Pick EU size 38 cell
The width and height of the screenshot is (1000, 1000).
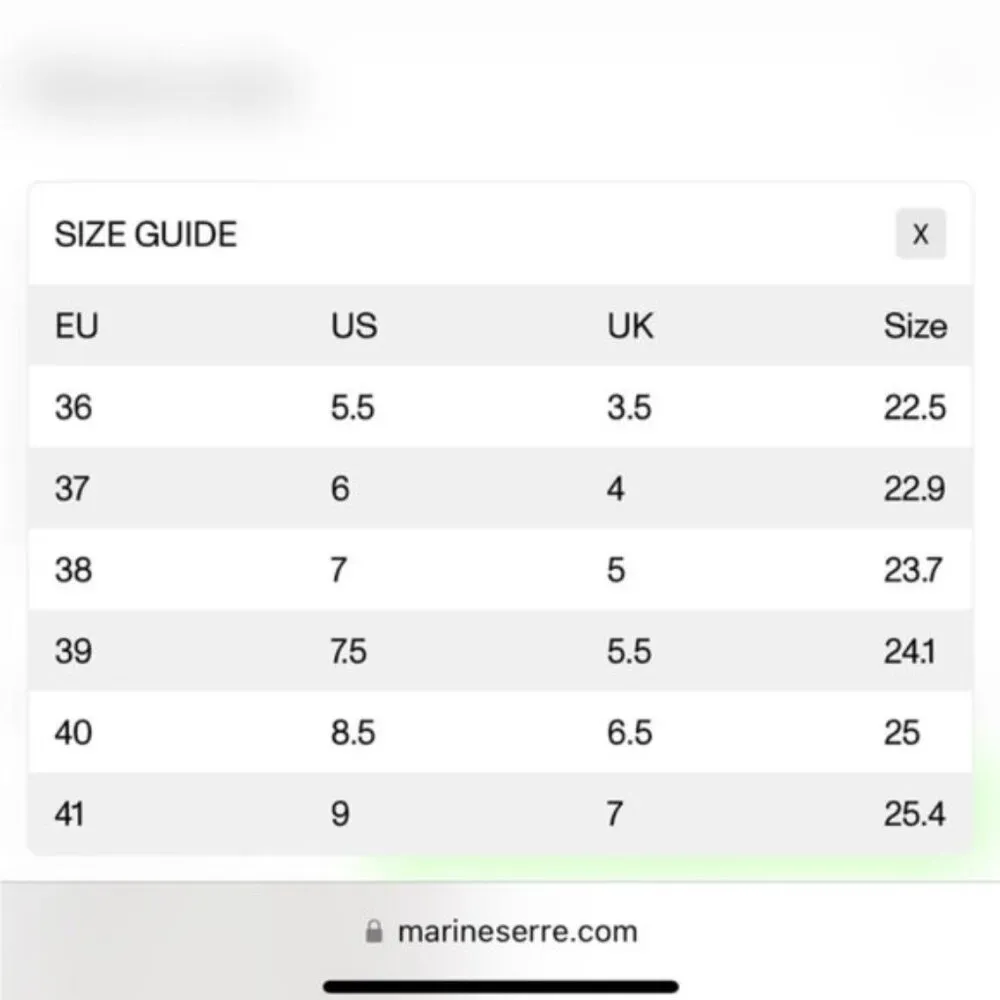pos(73,570)
